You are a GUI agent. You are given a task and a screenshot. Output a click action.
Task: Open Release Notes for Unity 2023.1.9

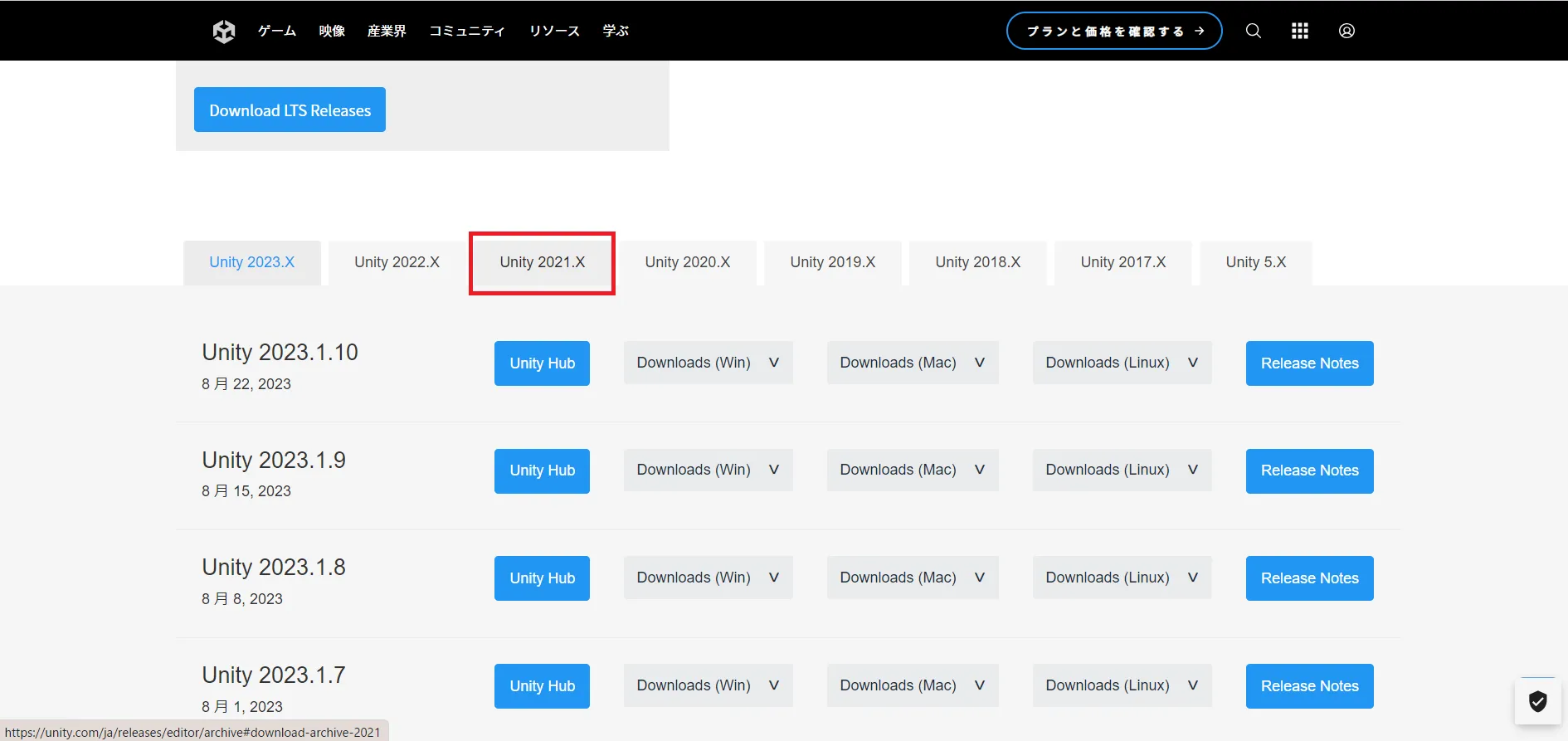[1310, 470]
